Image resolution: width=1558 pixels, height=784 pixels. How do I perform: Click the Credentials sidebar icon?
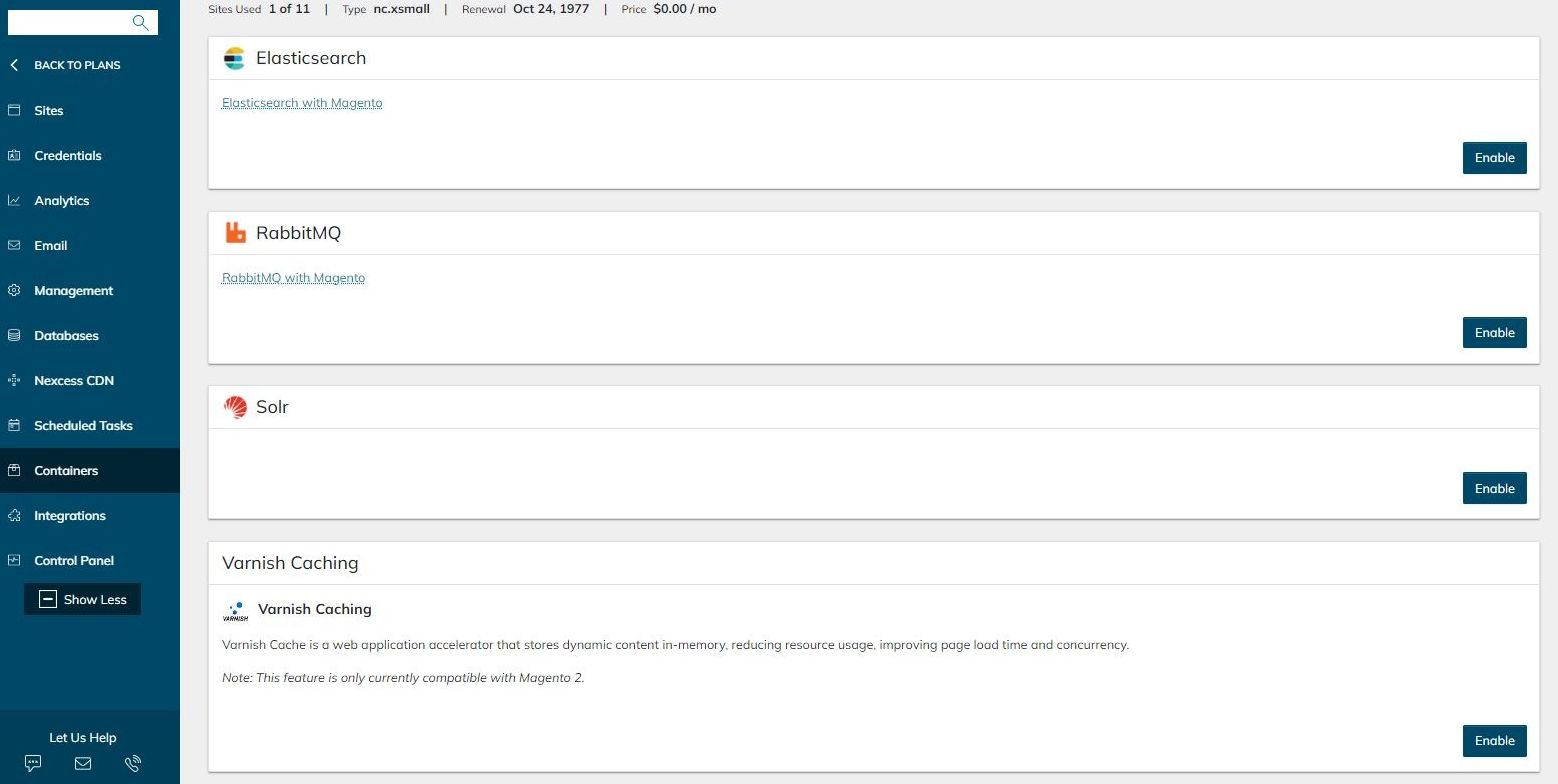click(14, 155)
